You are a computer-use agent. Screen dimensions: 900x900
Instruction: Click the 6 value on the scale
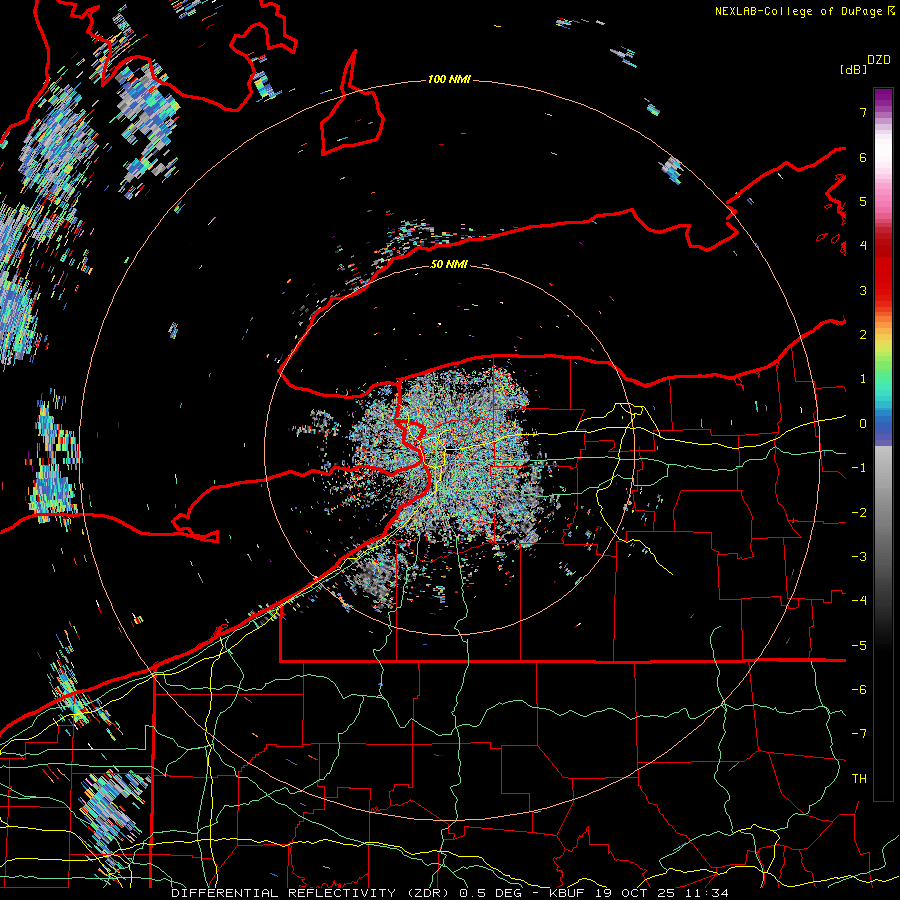click(863, 157)
